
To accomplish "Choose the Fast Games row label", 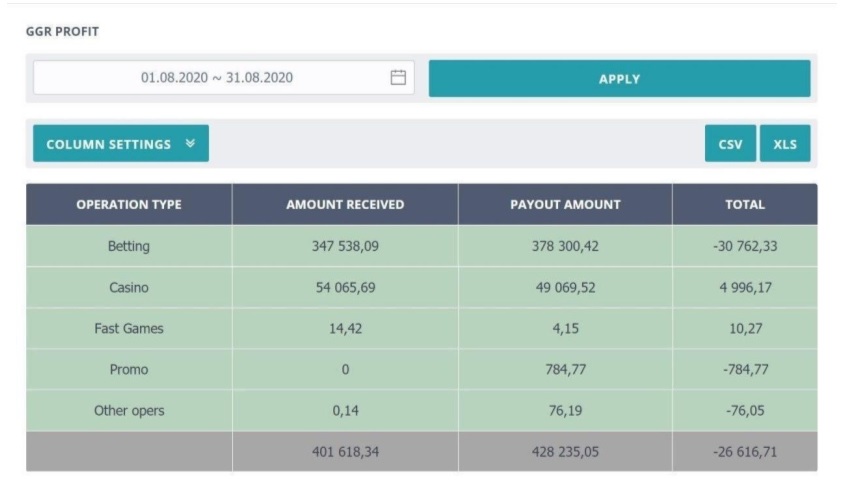I will [x=128, y=329].
